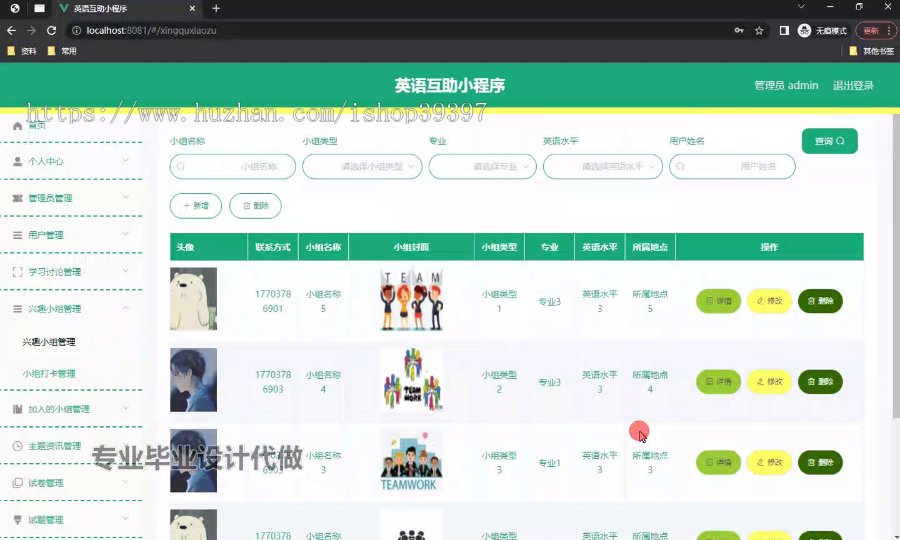900x540 pixels.
Task: Open the 兴趣小组管理 submenu item
Action: pyautogui.click(x=49, y=342)
